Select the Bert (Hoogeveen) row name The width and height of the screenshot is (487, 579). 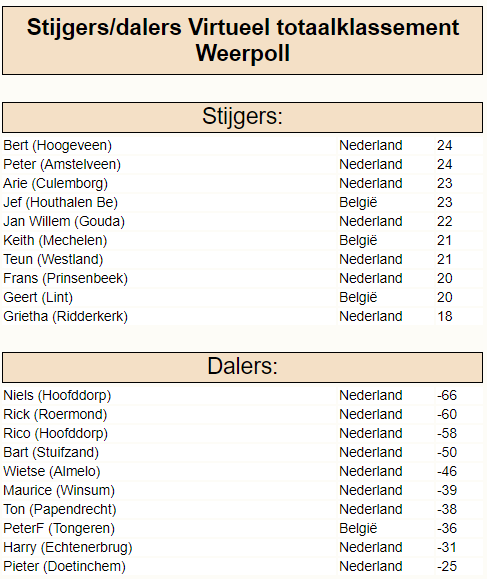58,145
